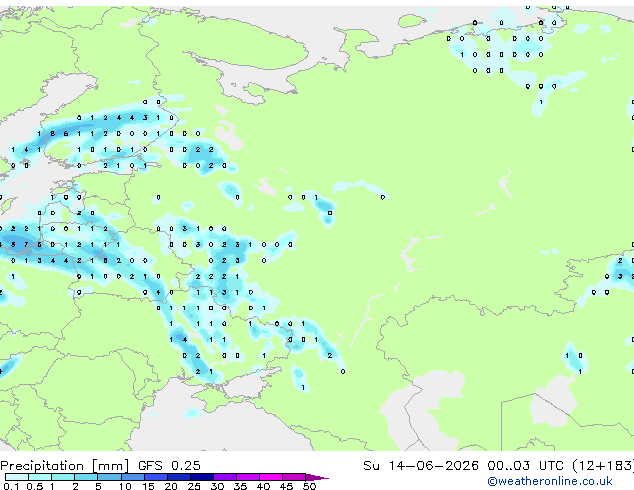Click the 'Precipitation [mm]' title text
Screen dimensions: 634x490
coord(65,466)
